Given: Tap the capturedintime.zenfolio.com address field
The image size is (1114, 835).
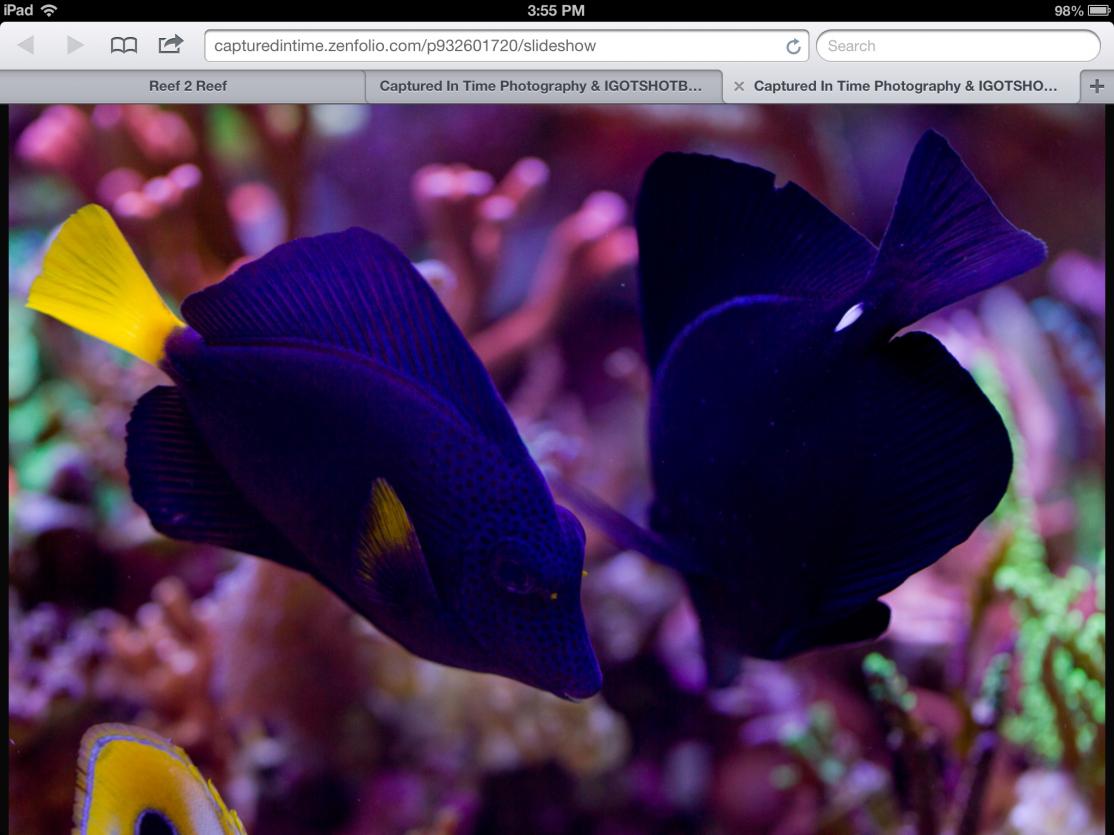Looking at the screenshot, I should point(507,46).
